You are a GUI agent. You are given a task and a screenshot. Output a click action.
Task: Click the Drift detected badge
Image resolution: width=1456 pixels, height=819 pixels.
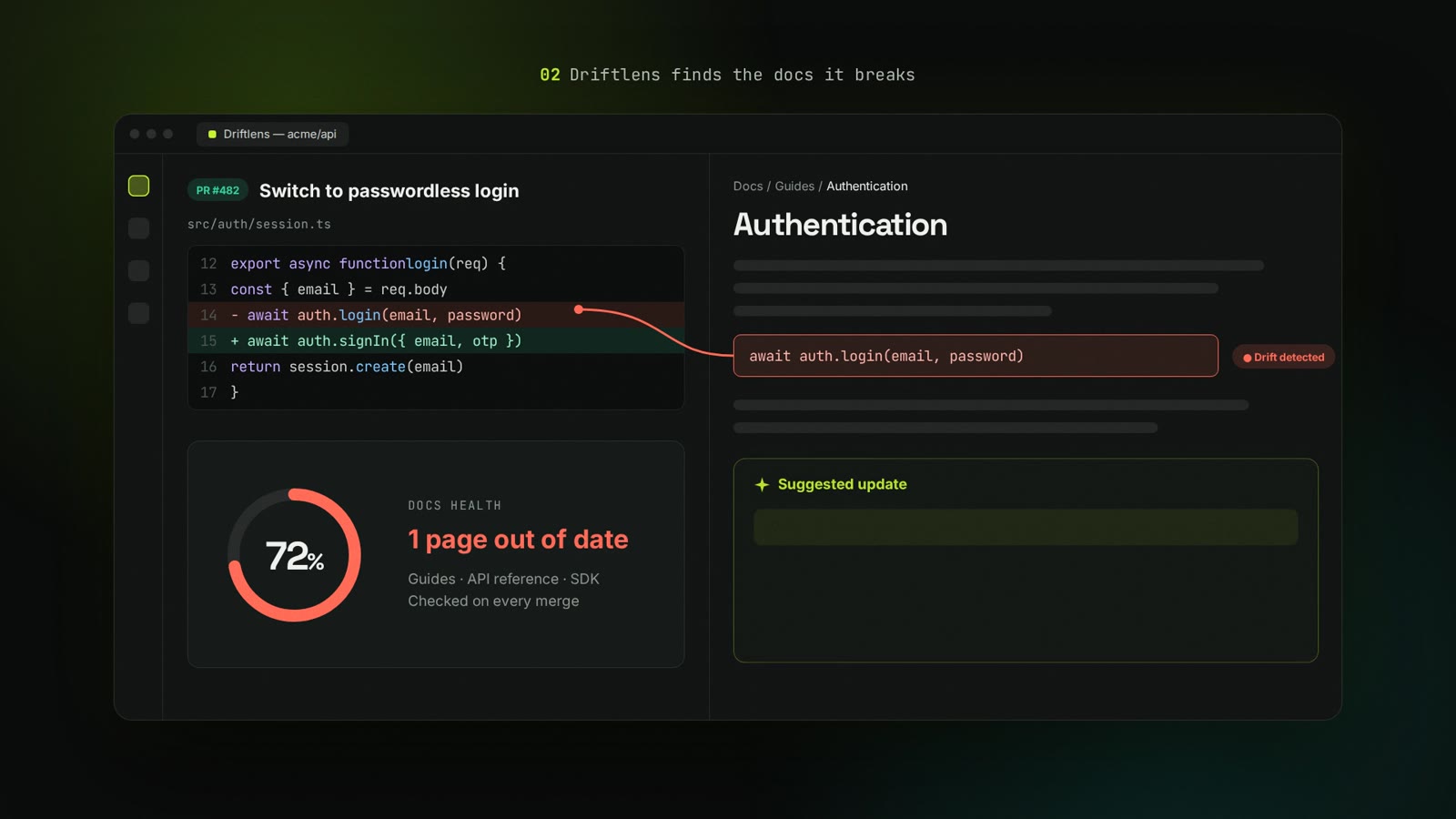(x=1283, y=357)
